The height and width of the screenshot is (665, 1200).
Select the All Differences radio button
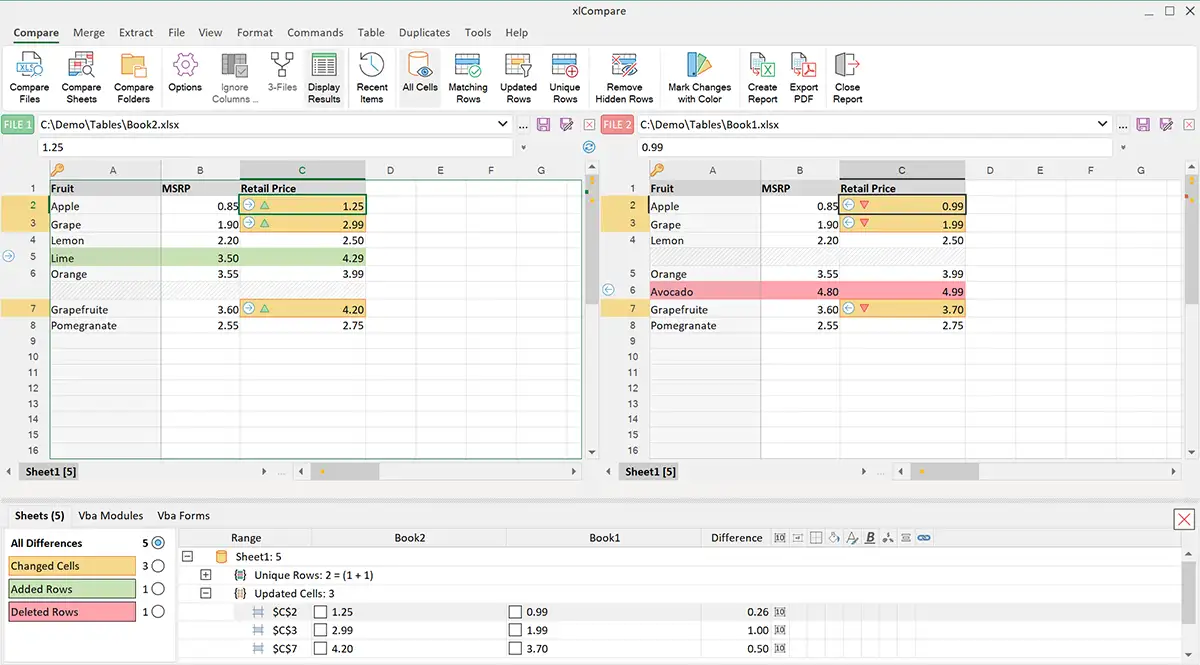click(x=158, y=543)
